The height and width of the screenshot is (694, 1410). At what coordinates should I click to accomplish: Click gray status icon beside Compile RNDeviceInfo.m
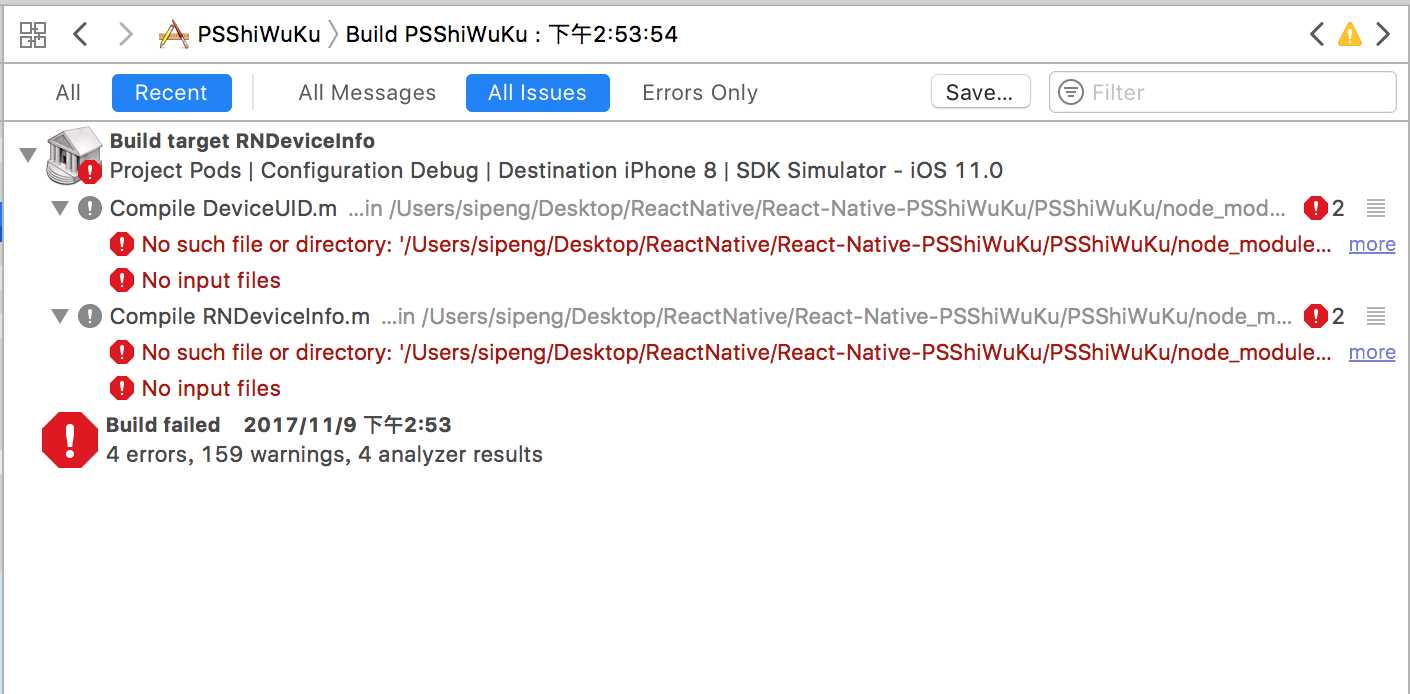point(90,316)
